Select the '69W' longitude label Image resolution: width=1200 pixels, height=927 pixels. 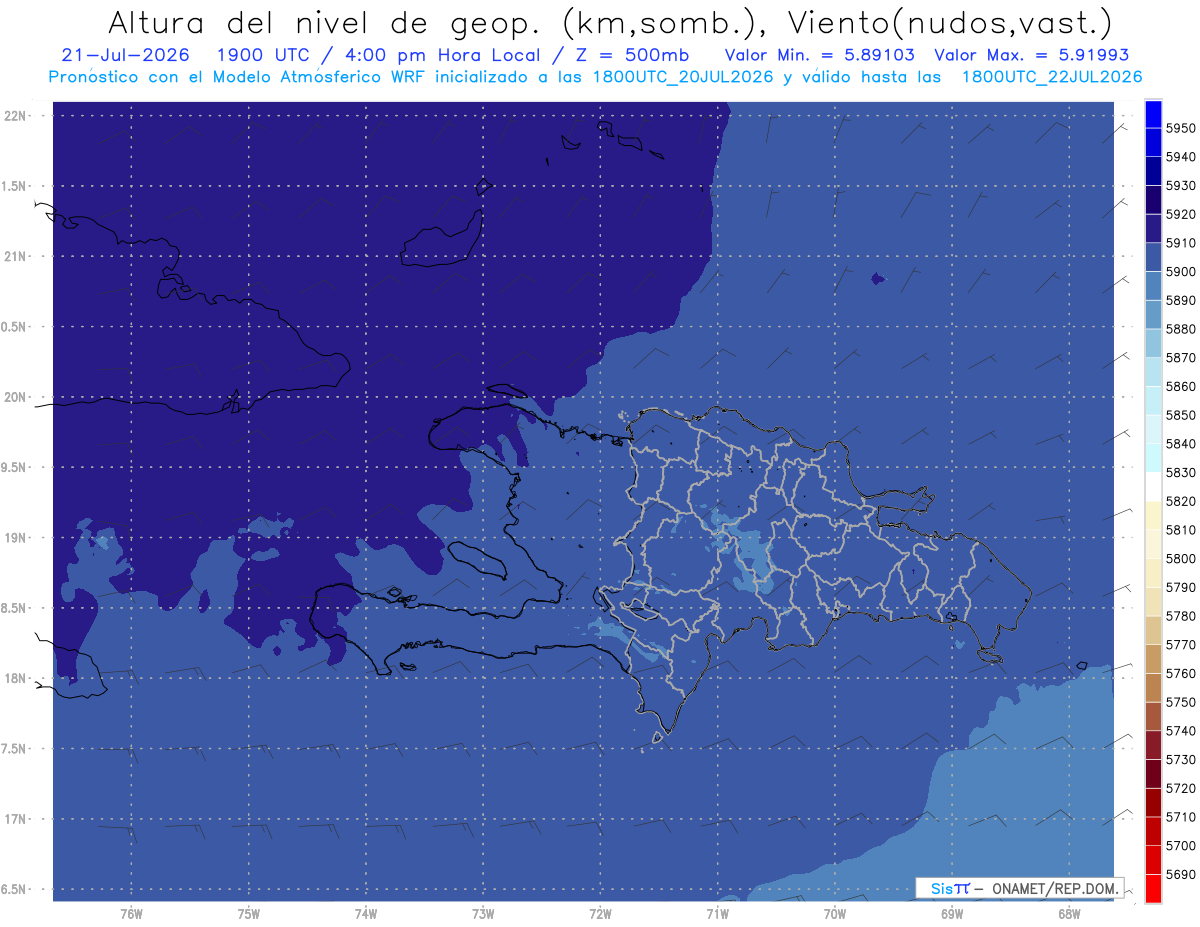[x=952, y=915]
